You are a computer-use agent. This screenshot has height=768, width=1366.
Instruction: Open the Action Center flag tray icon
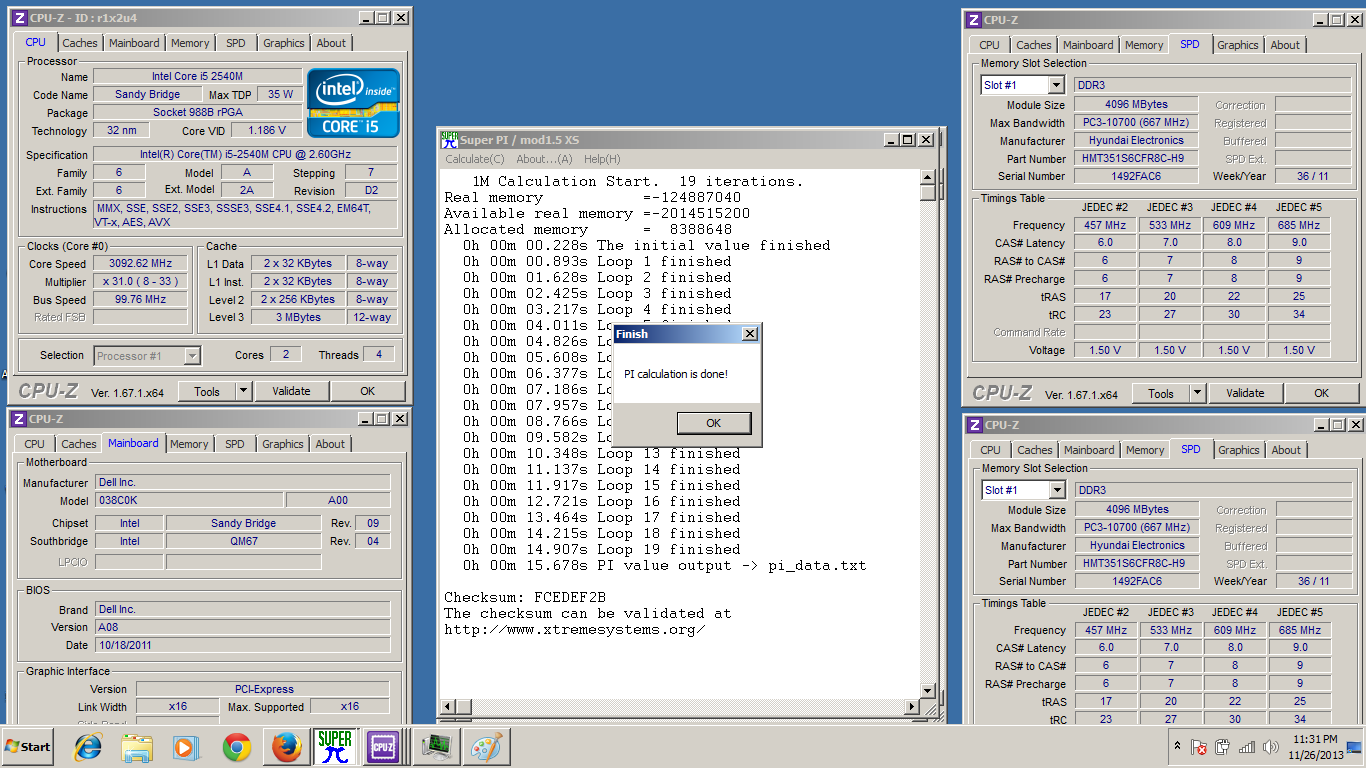[1198, 747]
